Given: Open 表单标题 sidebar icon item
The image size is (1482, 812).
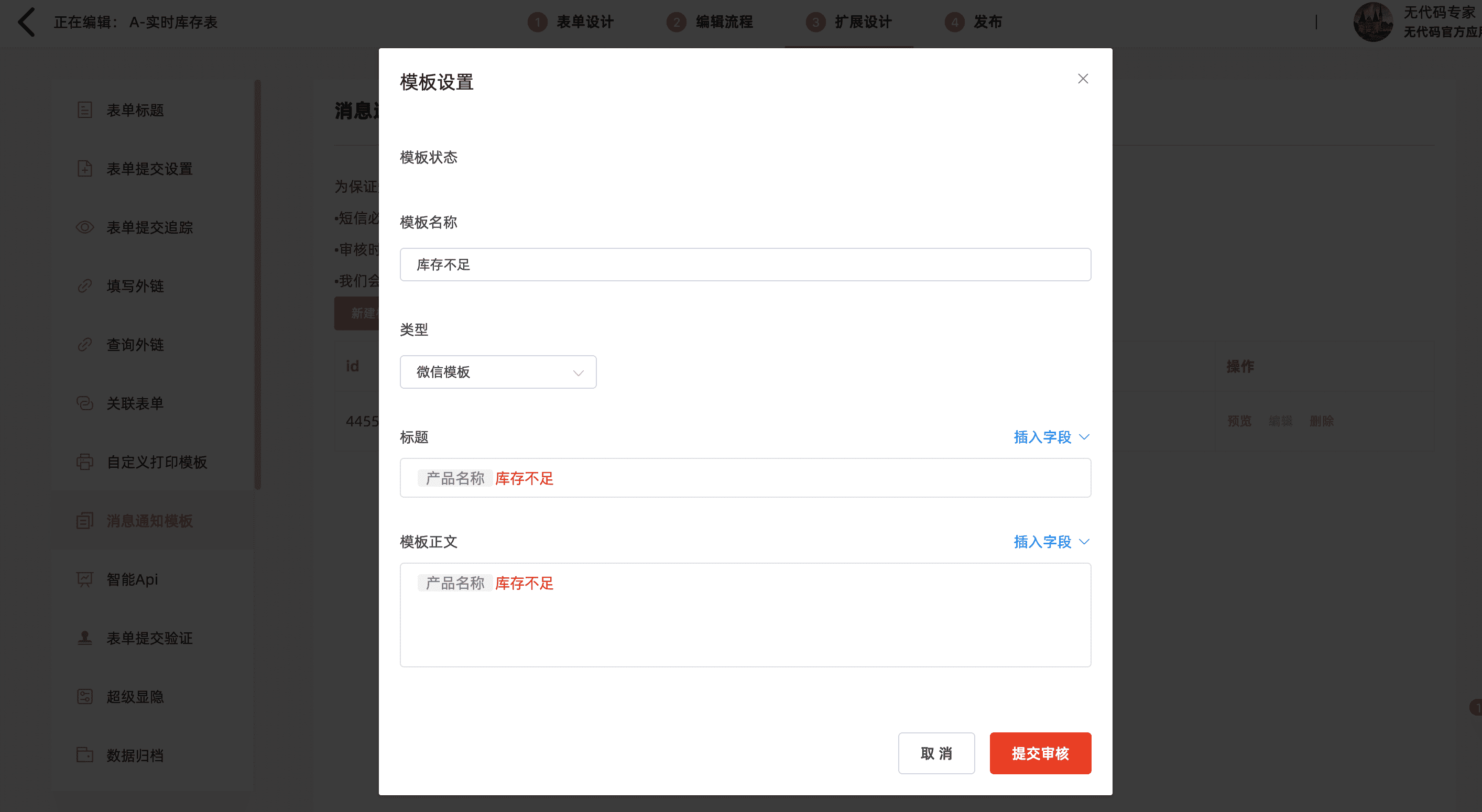Looking at the screenshot, I should [x=84, y=110].
